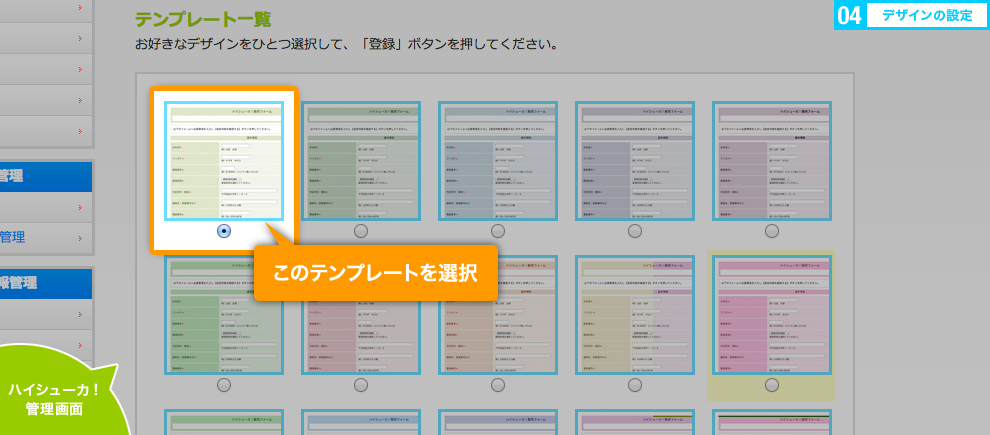Click the second red arrow under 報管理 header

point(80,345)
